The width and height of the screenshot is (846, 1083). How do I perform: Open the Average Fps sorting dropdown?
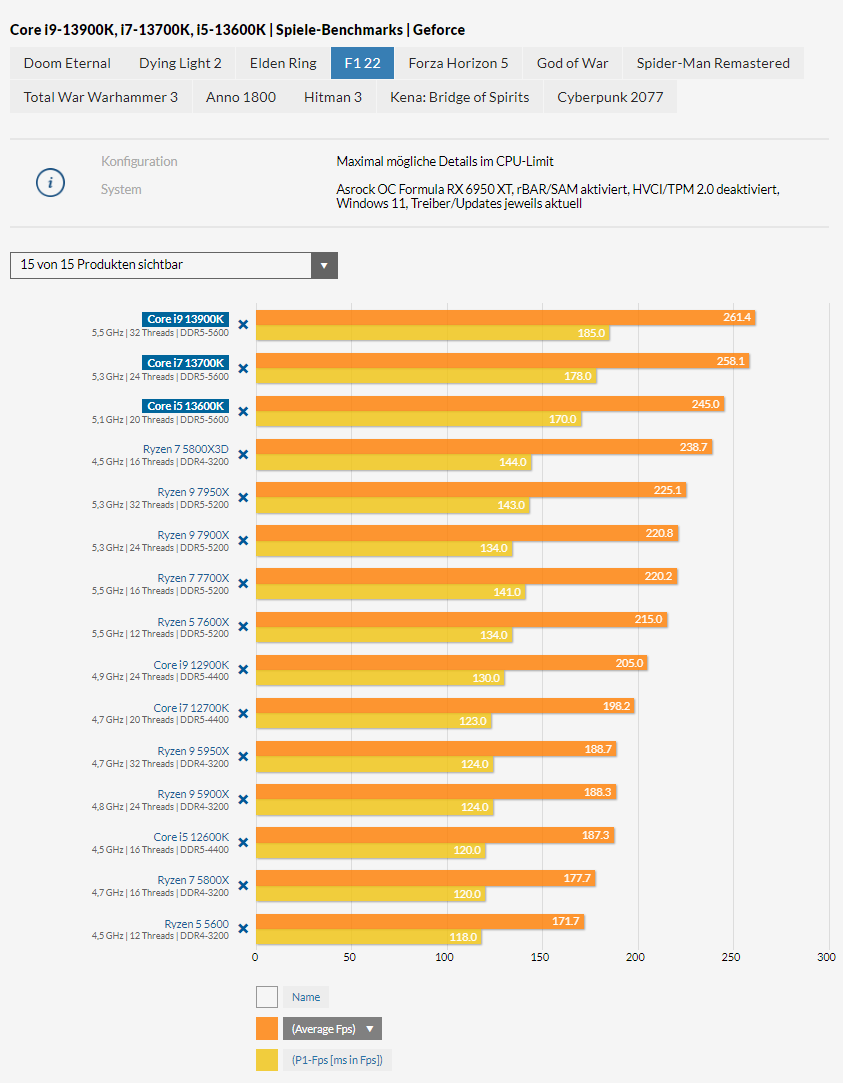[x=332, y=1028]
